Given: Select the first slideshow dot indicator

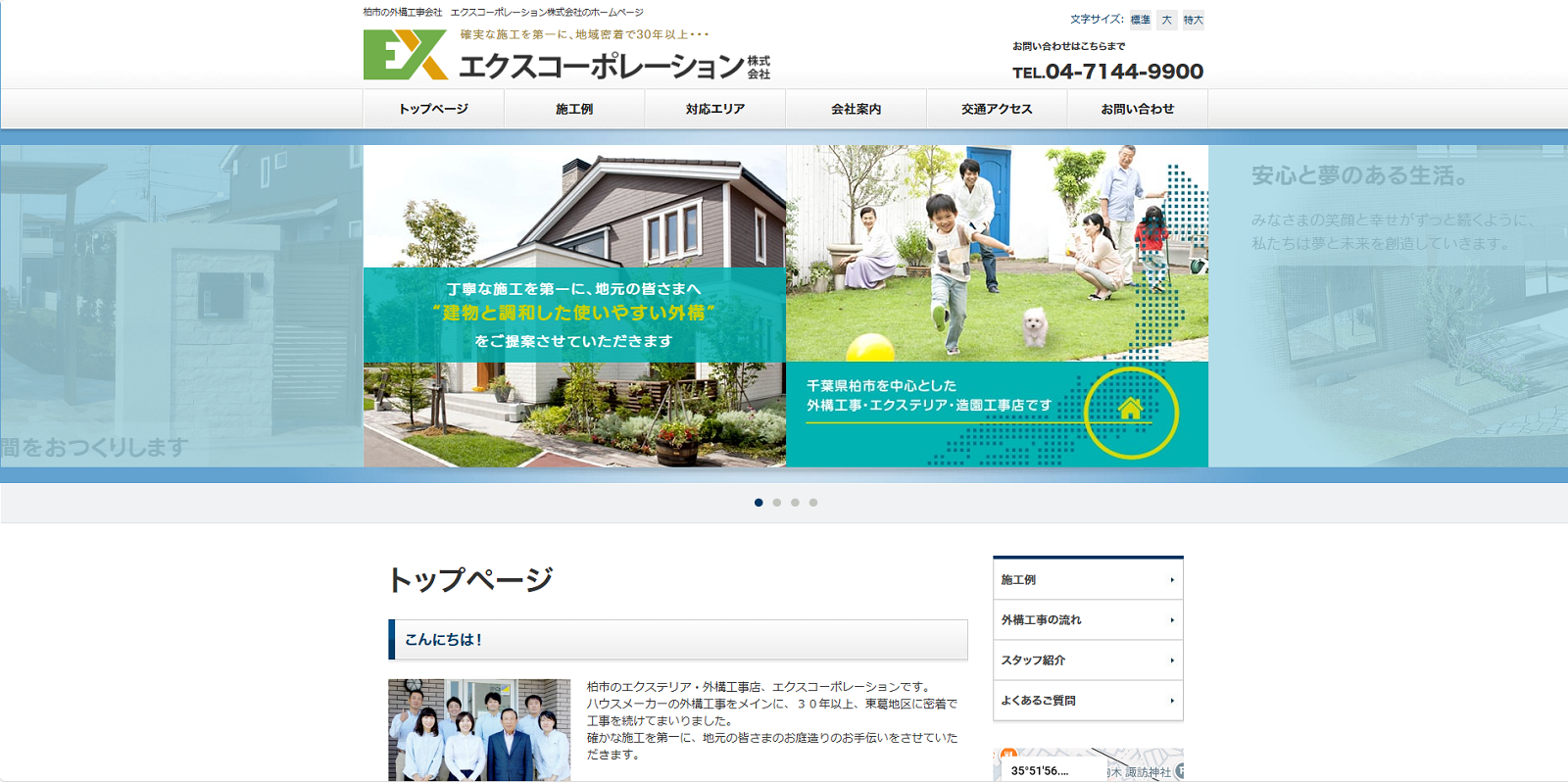Looking at the screenshot, I should pyautogui.click(x=759, y=503).
